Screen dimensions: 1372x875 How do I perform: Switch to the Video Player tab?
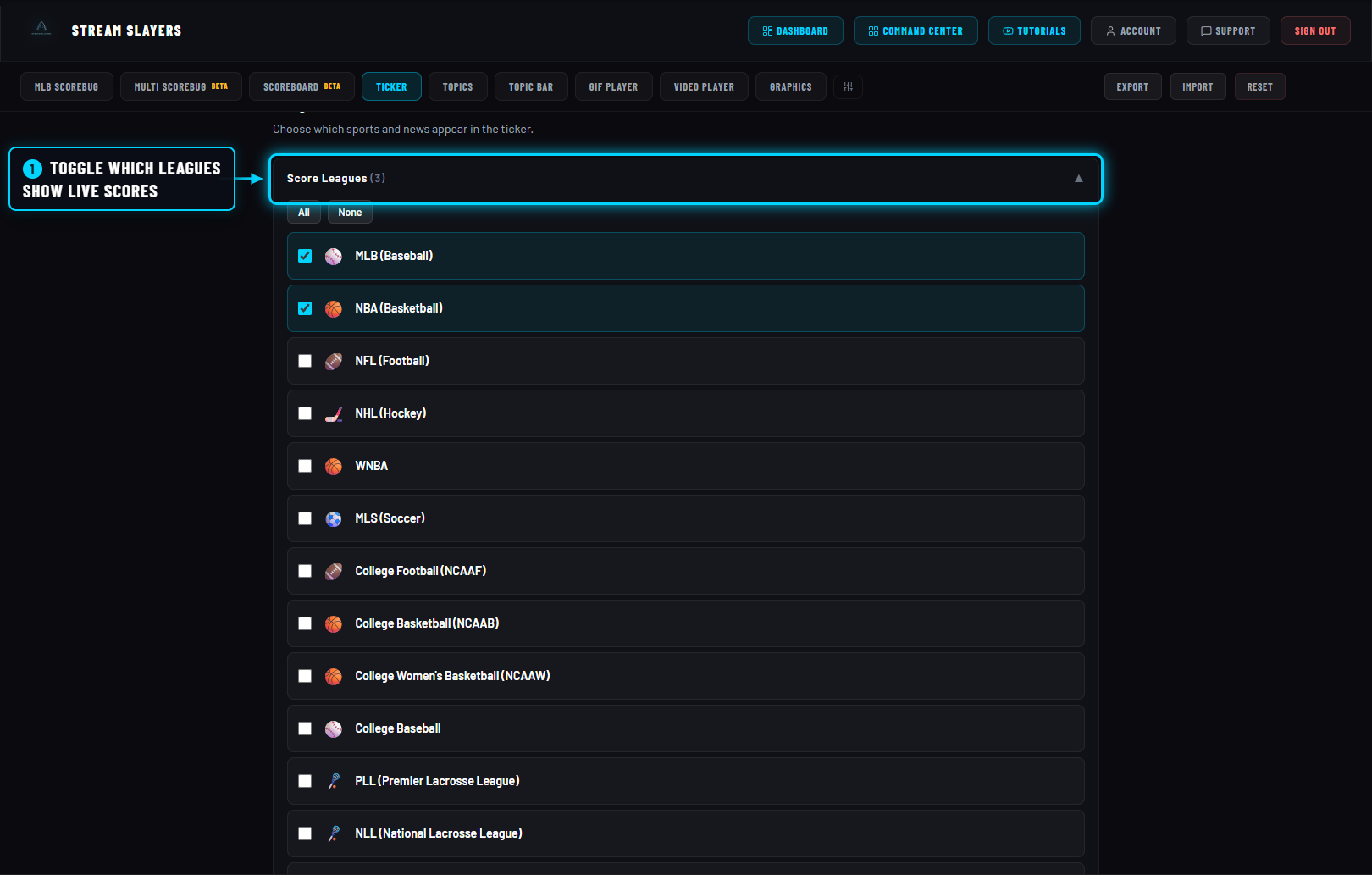tap(704, 87)
